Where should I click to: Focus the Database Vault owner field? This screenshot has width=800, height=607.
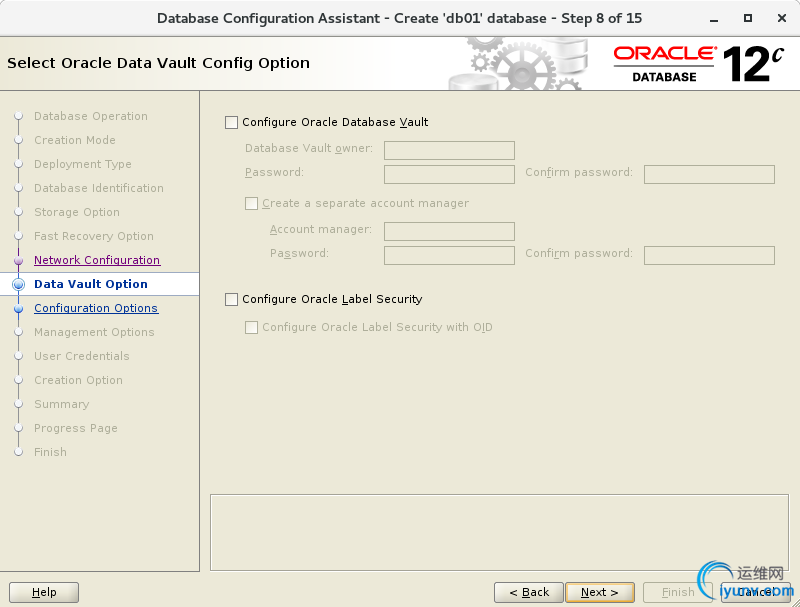pyautogui.click(x=449, y=150)
